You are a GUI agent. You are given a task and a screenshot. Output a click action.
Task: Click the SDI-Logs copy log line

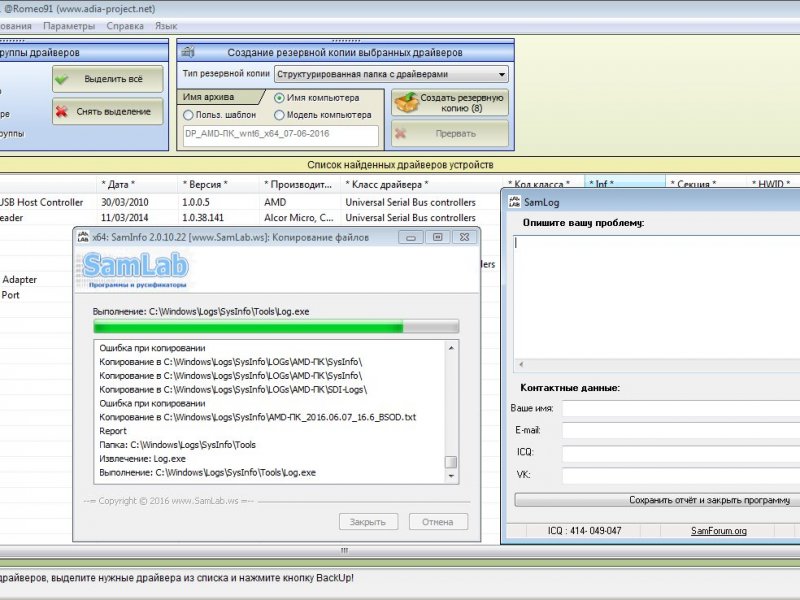[233, 390]
